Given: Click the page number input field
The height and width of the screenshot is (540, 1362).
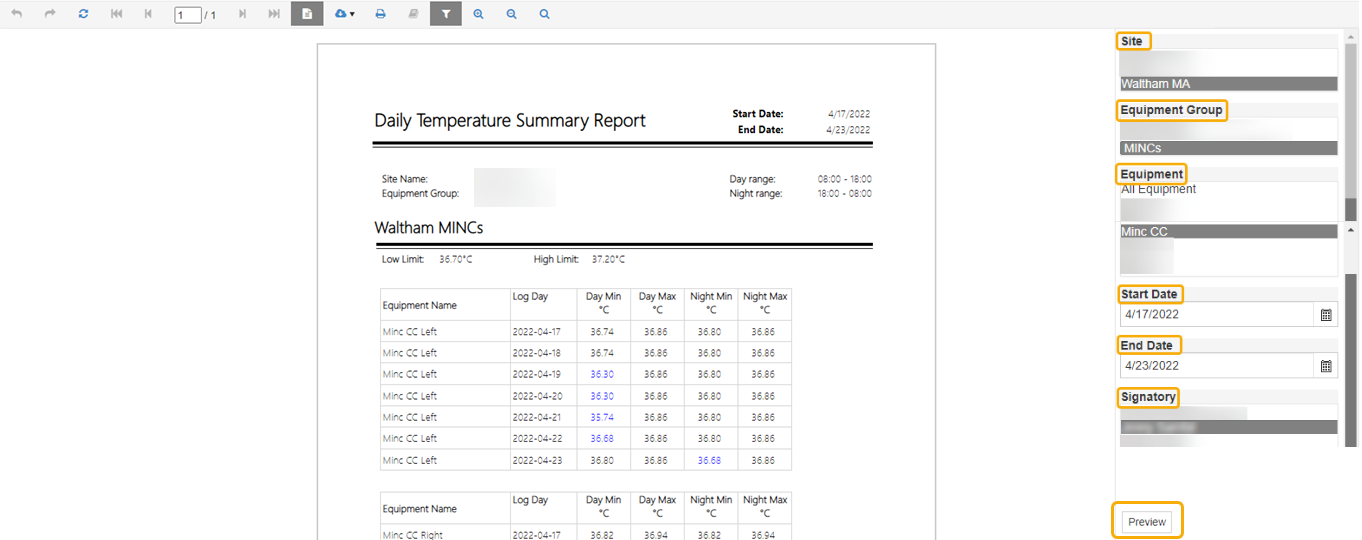Looking at the screenshot, I should click(x=188, y=15).
